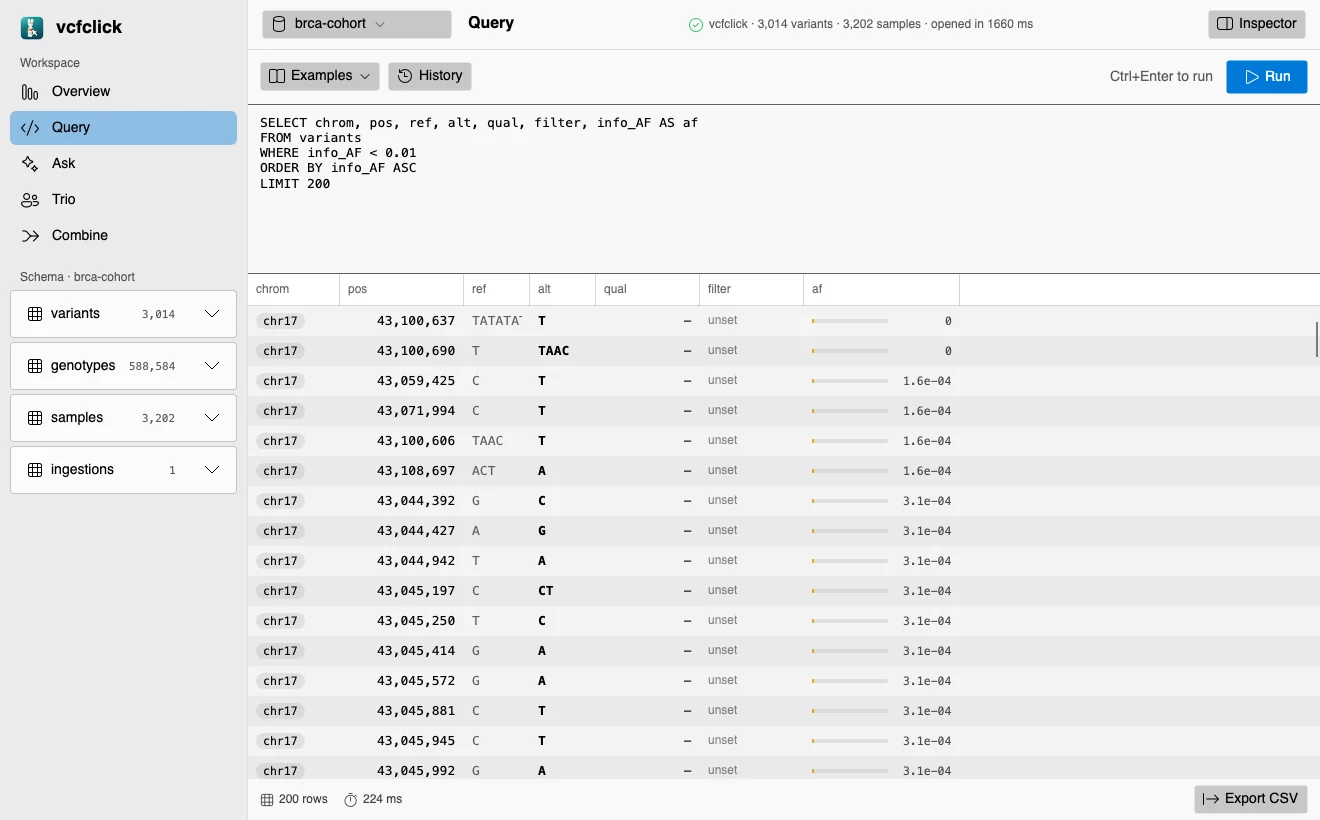Click the History clock icon
Viewport: 1320px width, 820px height.
(406, 76)
